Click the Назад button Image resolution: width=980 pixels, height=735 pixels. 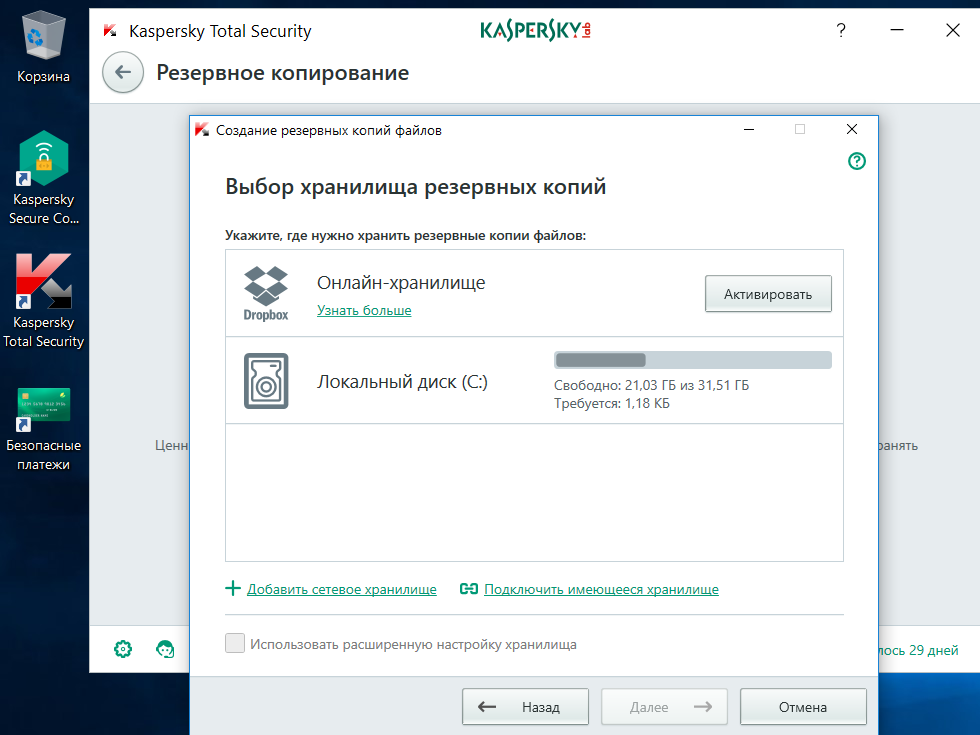525,707
